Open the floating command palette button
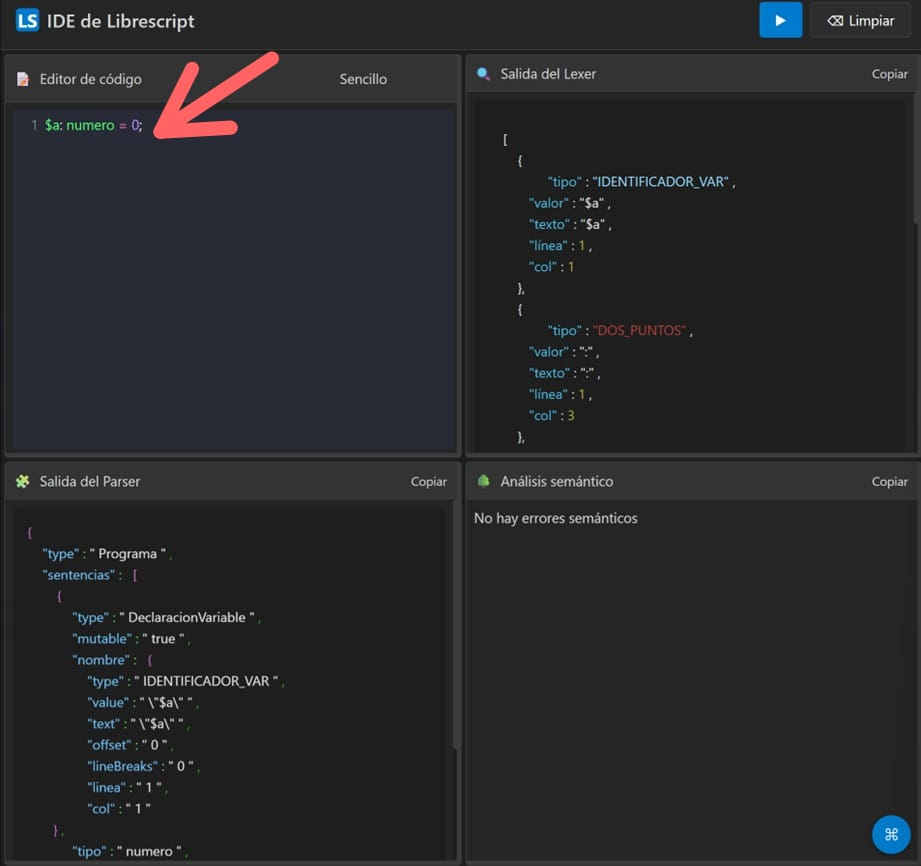This screenshot has height=866, width=921. tap(891, 834)
